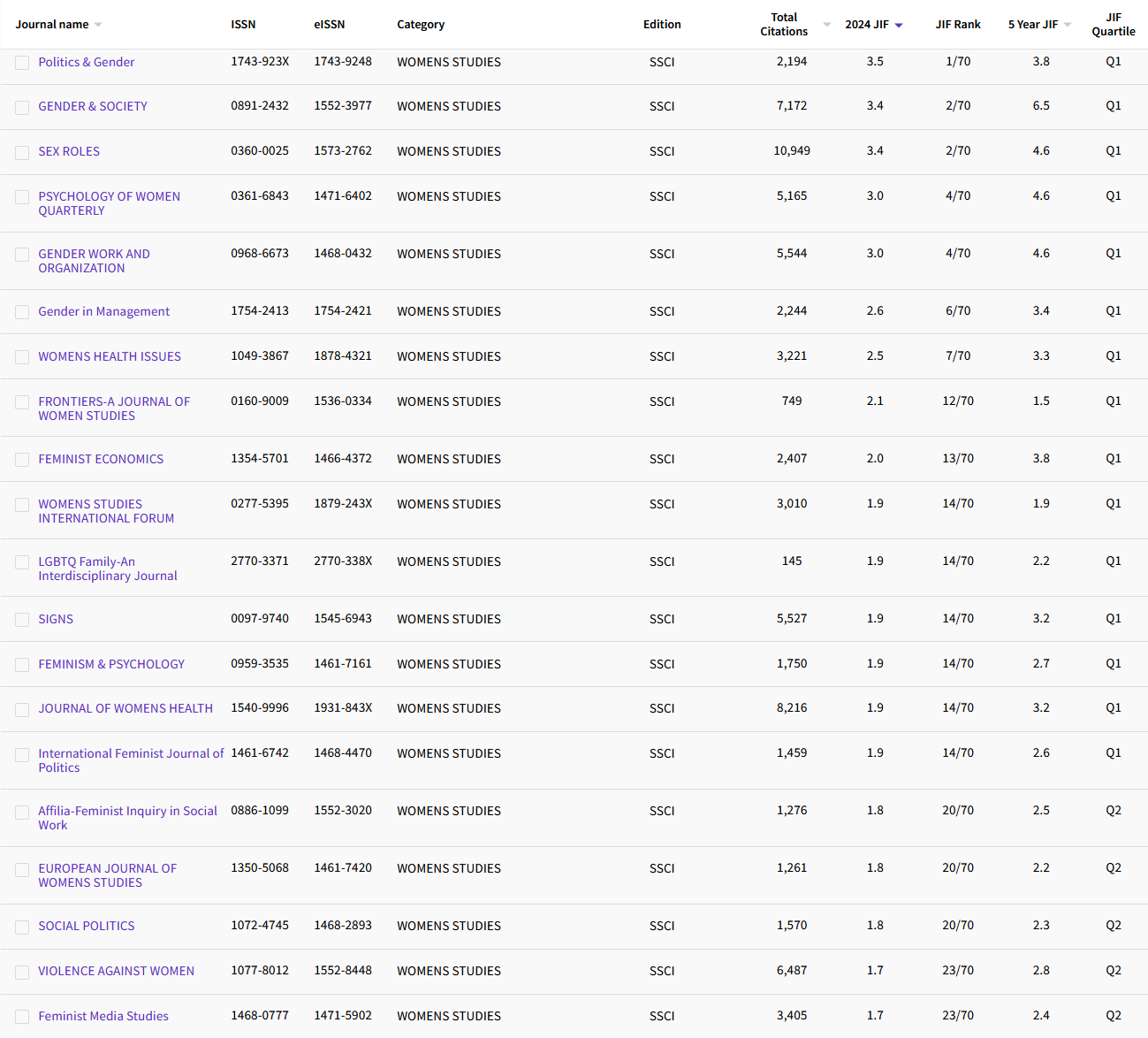The width and height of the screenshot is (1148, 1038).
Task: Open JOURNAL OF WOMENS HEALTH link
Action: [x=125, y=708]
